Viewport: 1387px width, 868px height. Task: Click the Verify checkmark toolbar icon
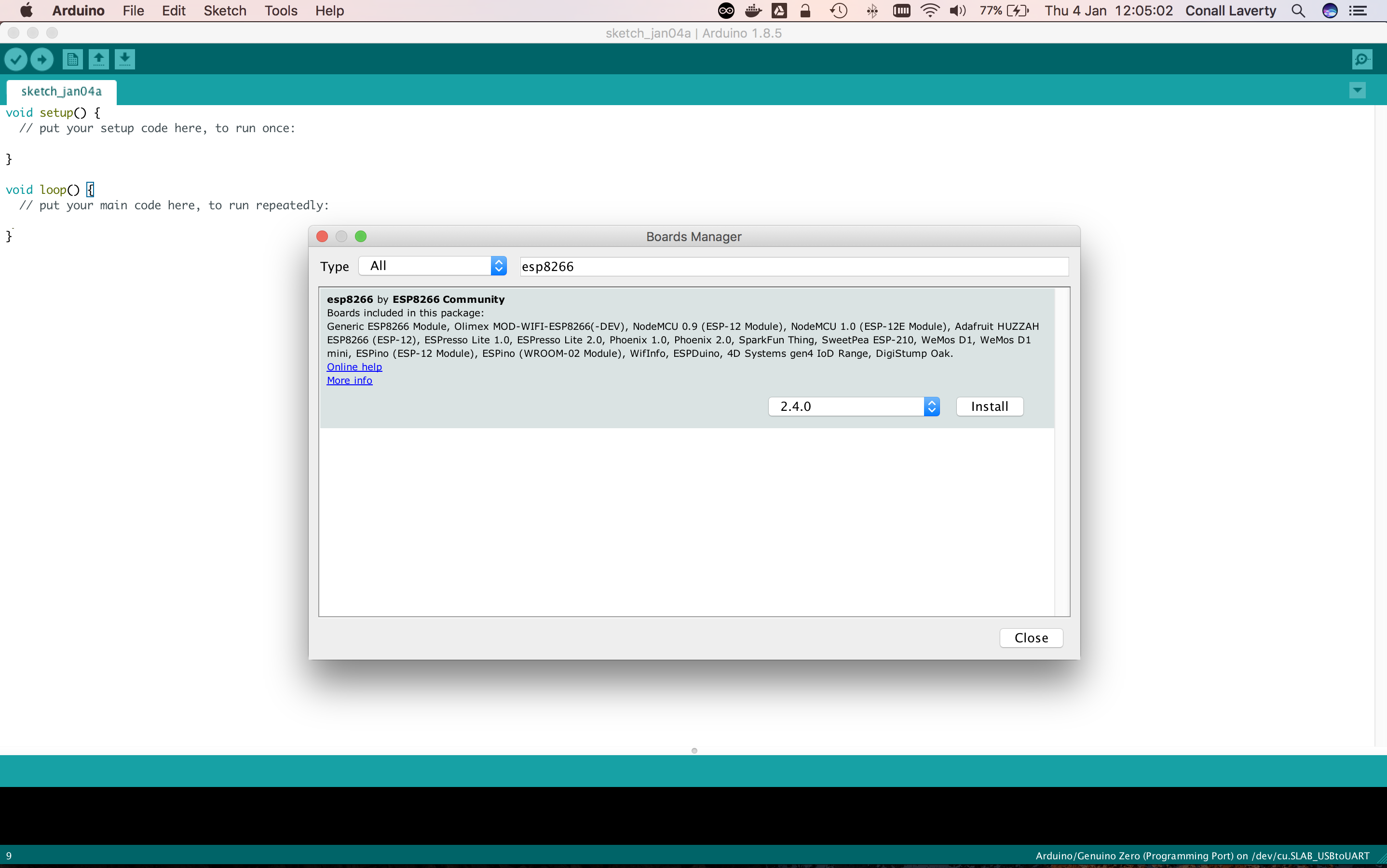click(x=16, y=59)
